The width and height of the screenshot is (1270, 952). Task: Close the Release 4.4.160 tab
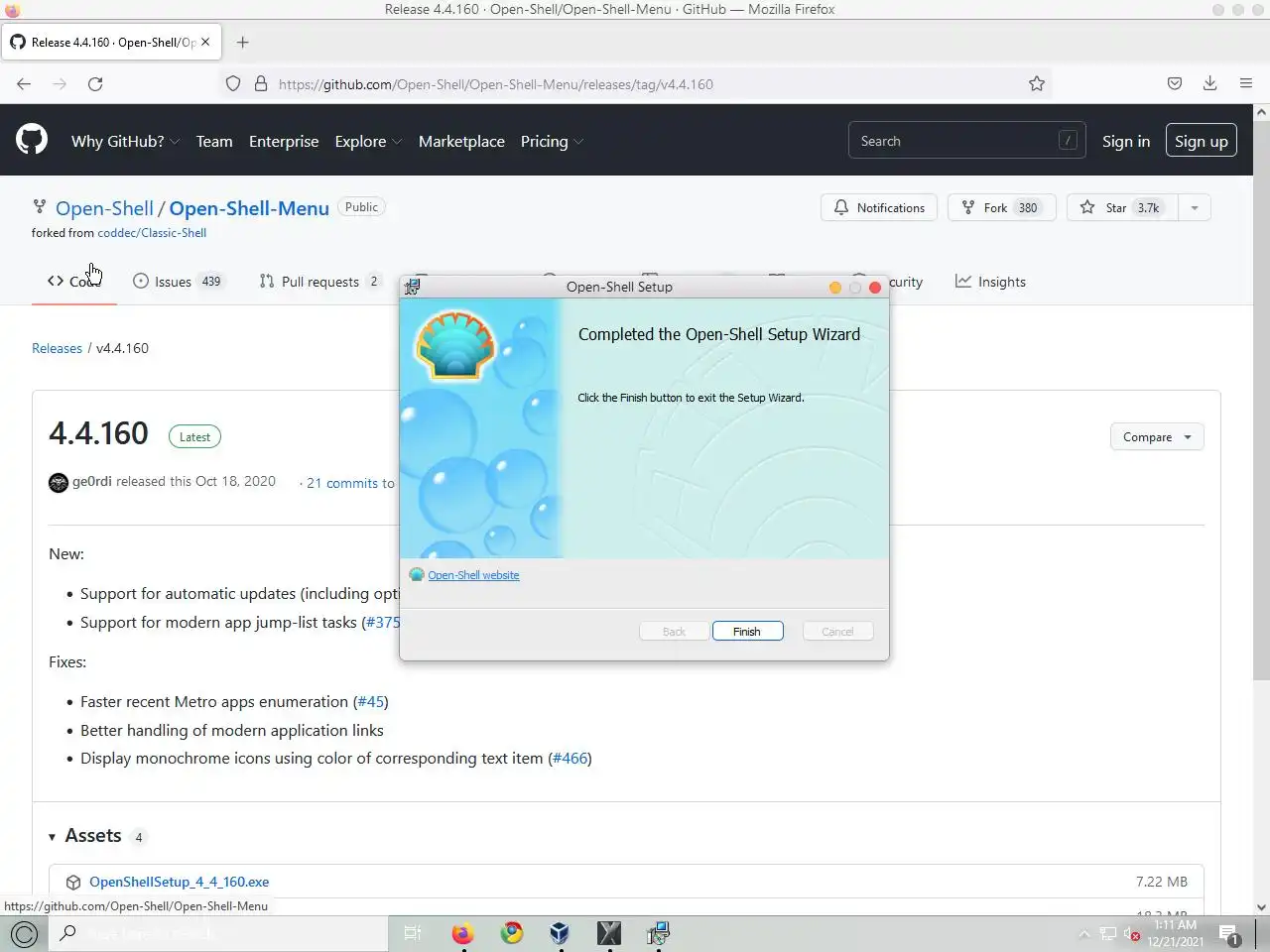(205, 42)
